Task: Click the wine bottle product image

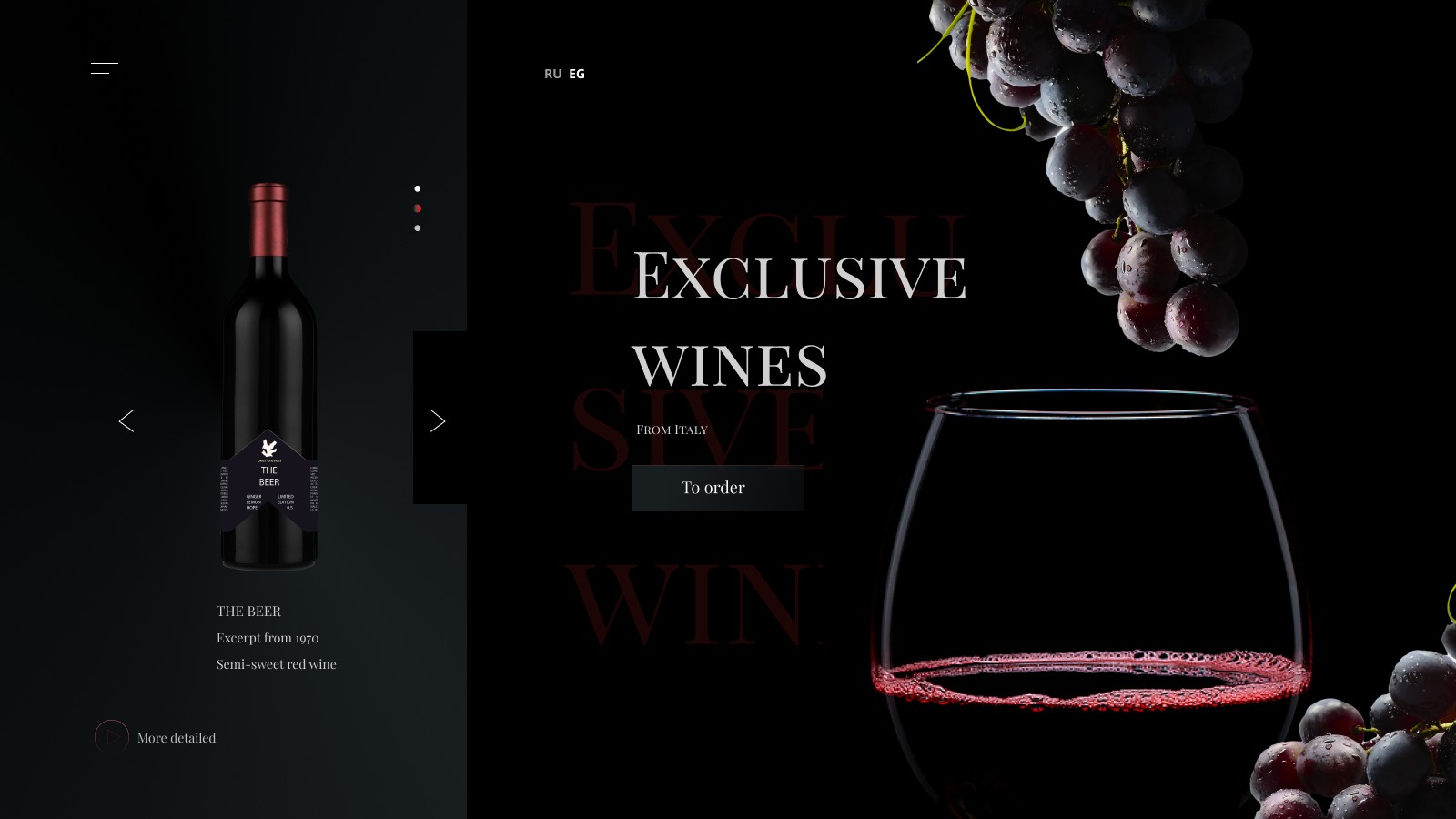Action: pyautogui.click(x=269, y=377)
